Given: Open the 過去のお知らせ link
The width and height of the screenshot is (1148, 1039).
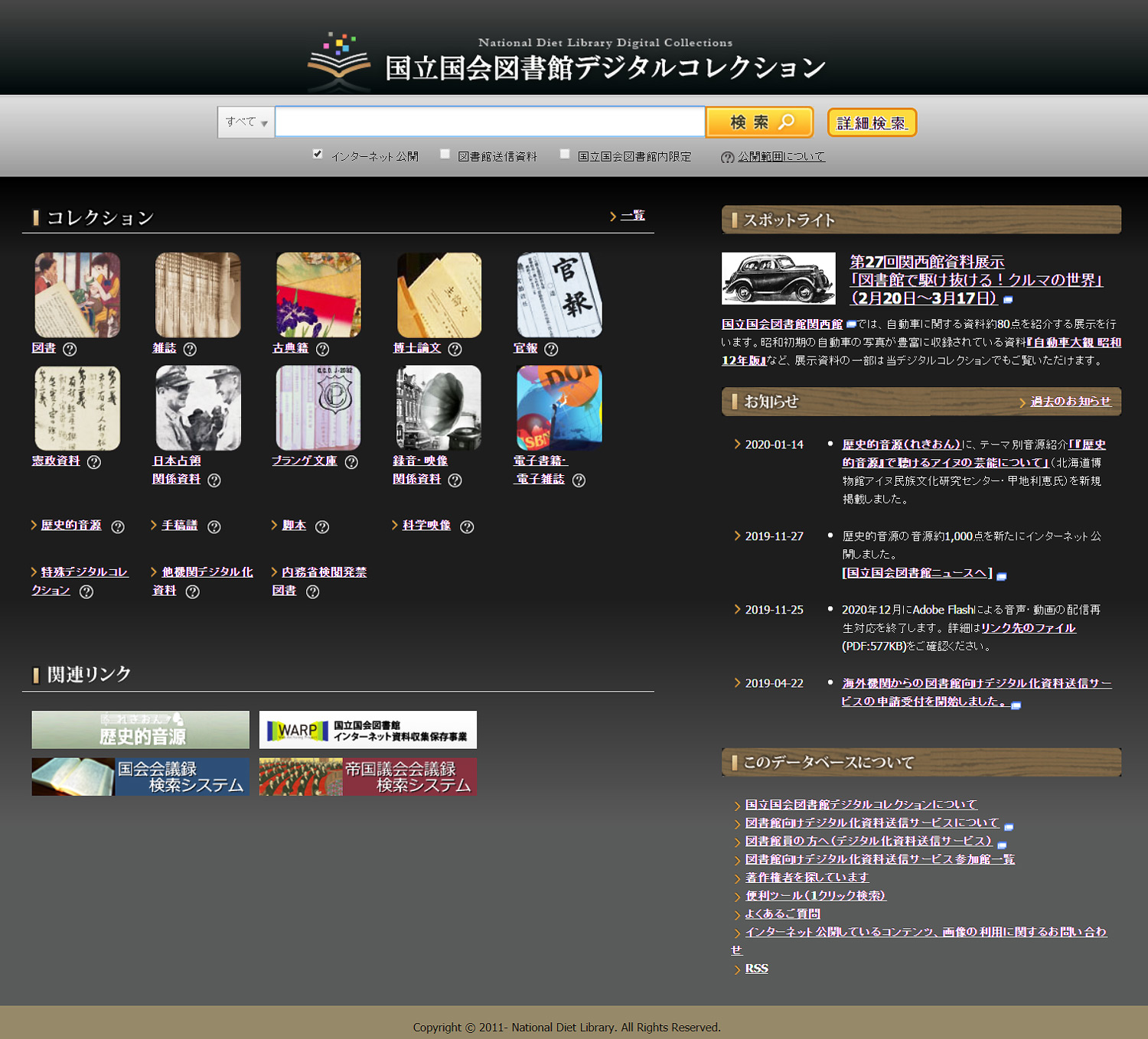Looking at the screenshot, I should coord(1071,402).
